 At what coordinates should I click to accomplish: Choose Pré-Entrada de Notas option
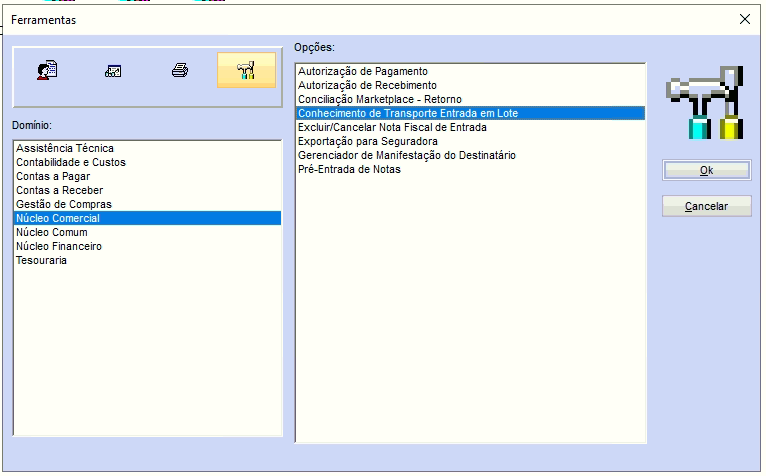[x=349, y=170]
